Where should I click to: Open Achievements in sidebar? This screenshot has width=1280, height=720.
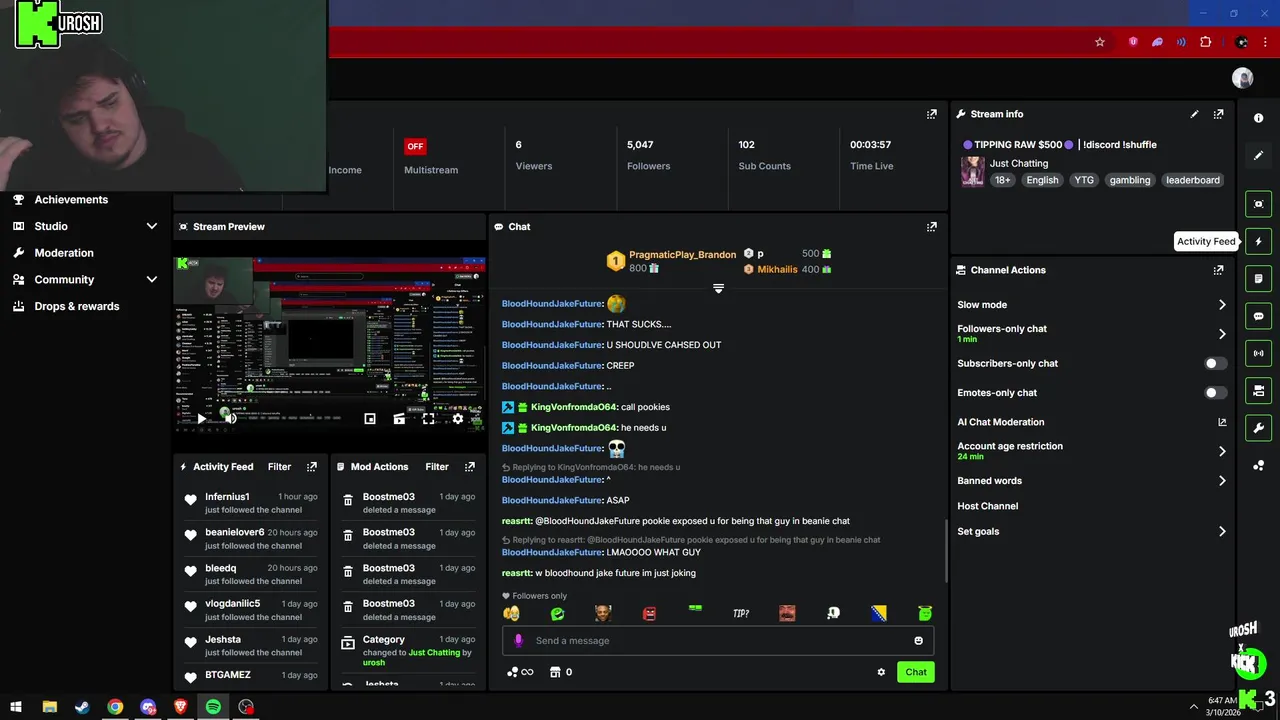point(71,200)
